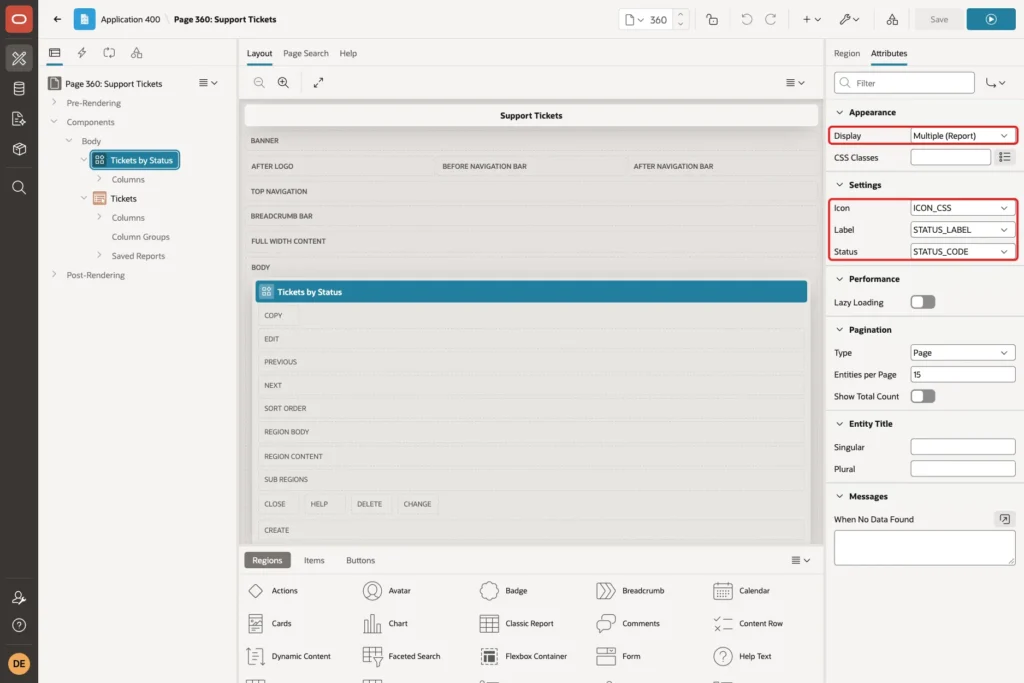Open the Label column dropdown

point(963,230)
